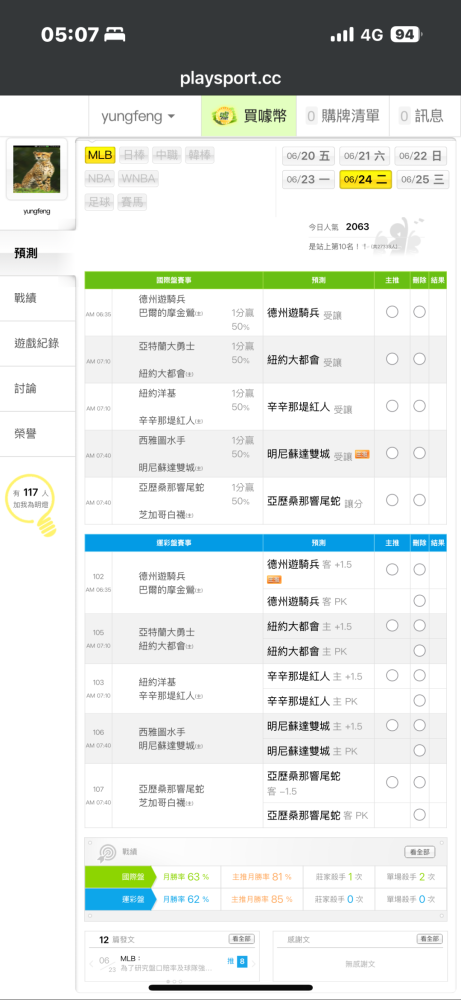Go to previous post with left arrow
461x1000 pixels.
coord(91,963)
